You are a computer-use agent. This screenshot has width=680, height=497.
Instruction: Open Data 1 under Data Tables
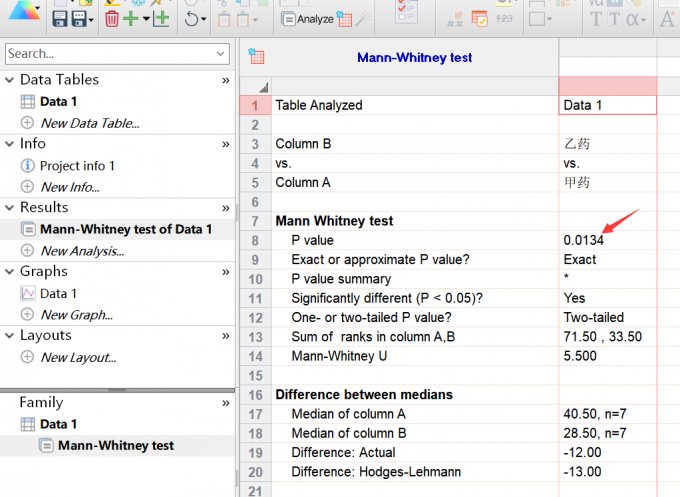pos(58,101)
